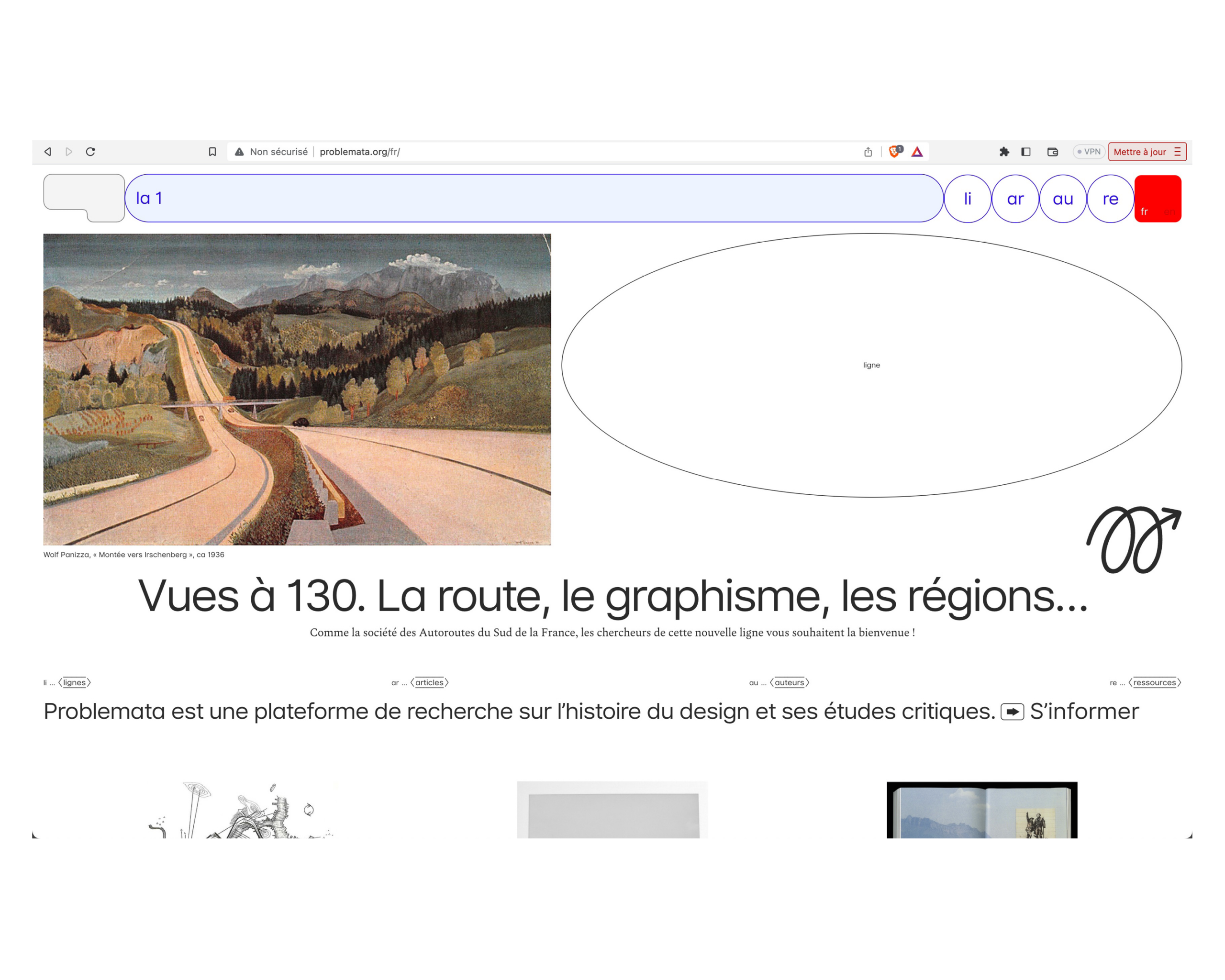1225x980 pixels.
Task: Click the caption 'Wolf Panizza, « Montée vers Irschenberg », ca 1936'
Action: pos(134,555)
